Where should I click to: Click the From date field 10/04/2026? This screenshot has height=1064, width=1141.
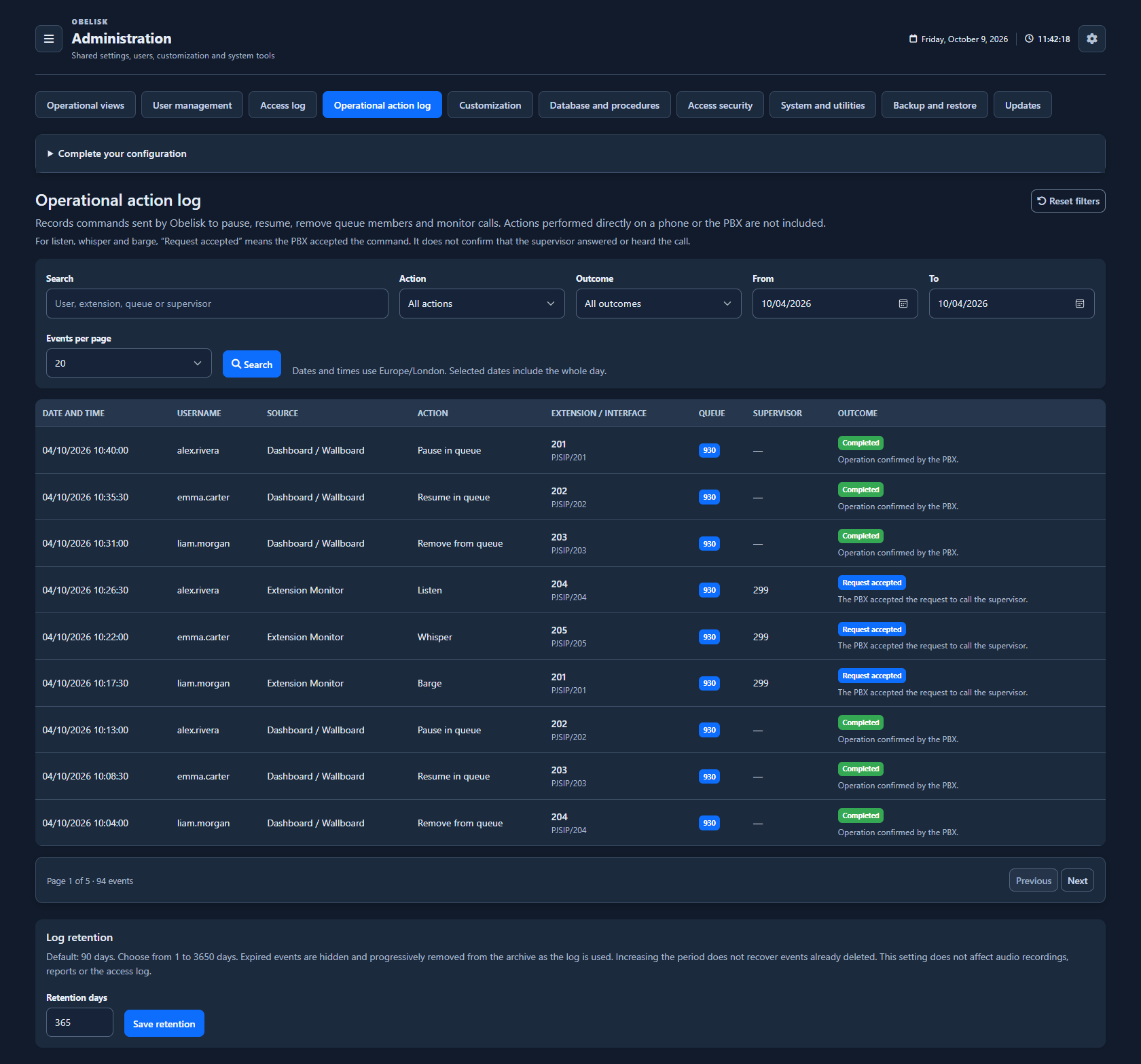(x=835, y=304)
